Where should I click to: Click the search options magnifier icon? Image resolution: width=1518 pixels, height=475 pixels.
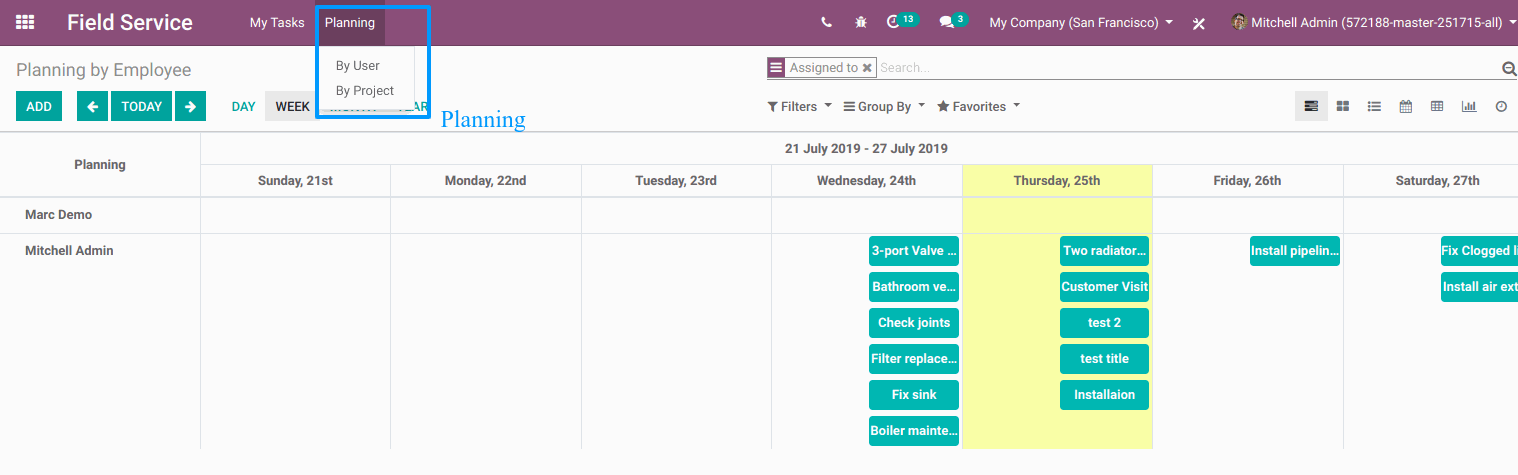click(1509, 68)
